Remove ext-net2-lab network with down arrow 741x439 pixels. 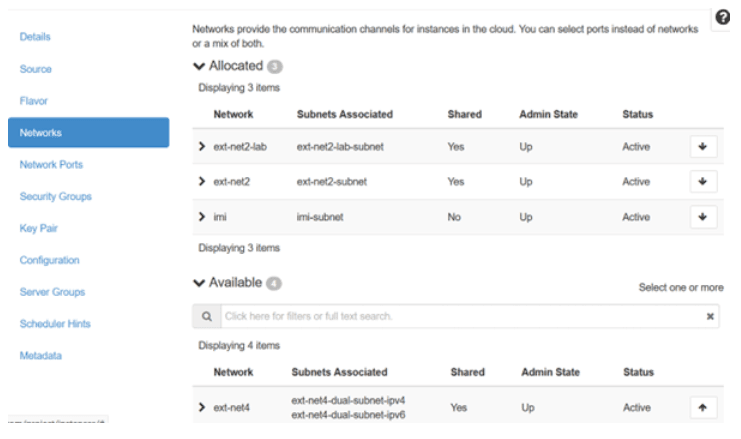[x=703, y=147]
